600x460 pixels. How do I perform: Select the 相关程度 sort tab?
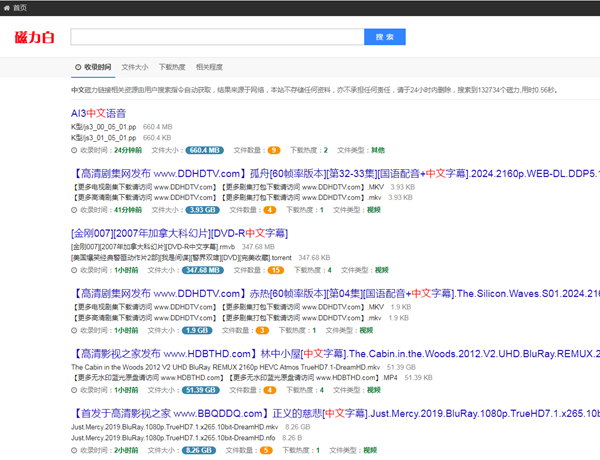[209, 67]
